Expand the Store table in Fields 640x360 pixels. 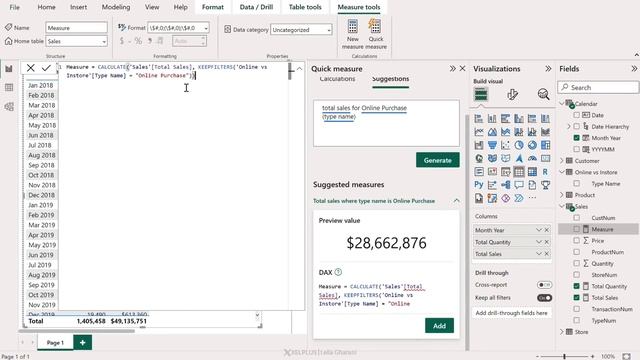[x=562, y=331]
